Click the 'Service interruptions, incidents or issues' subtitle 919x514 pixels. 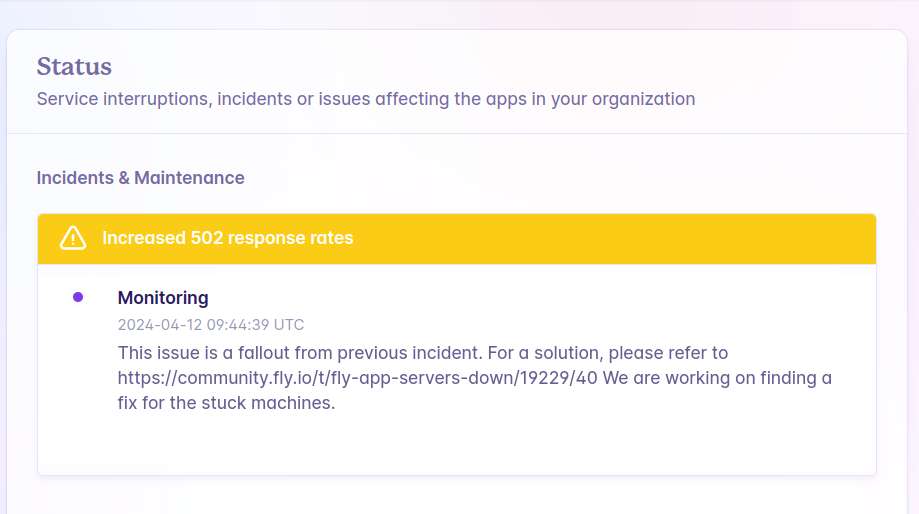tap(366, 99)
